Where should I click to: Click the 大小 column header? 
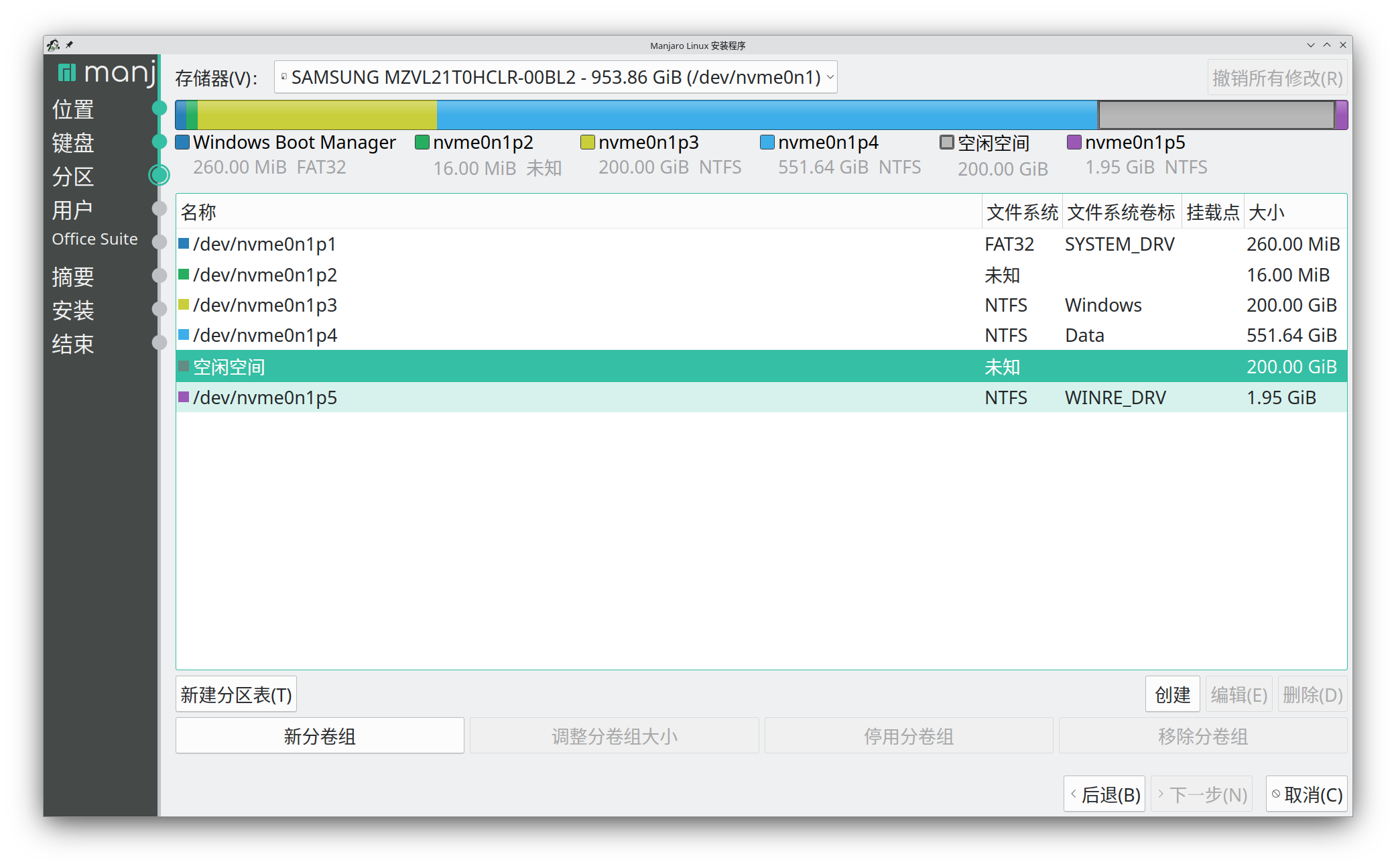click(x=1266, y=212)
